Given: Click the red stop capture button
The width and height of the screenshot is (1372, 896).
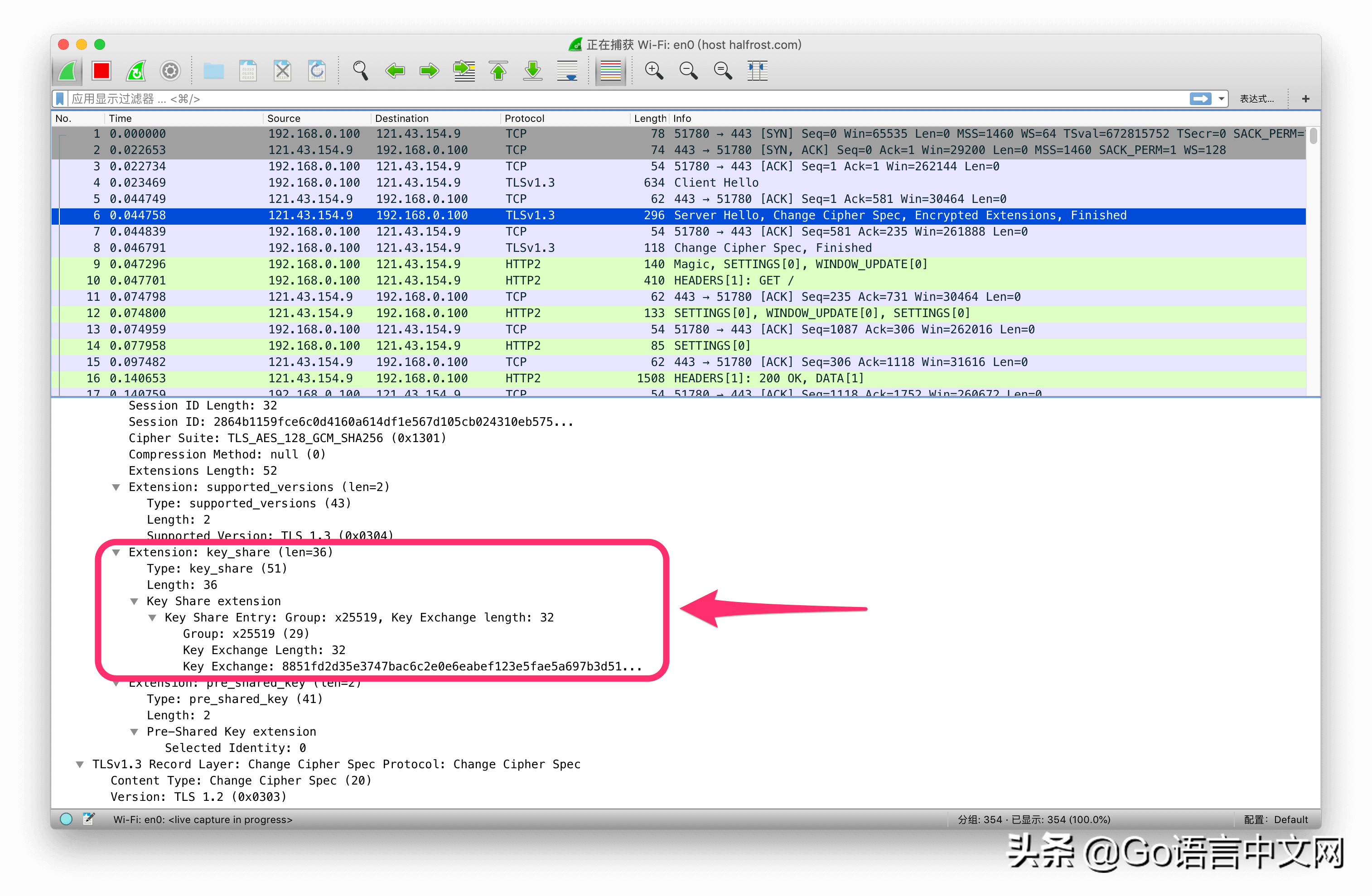Looking at the screenshot, I should tap(101, 71).
